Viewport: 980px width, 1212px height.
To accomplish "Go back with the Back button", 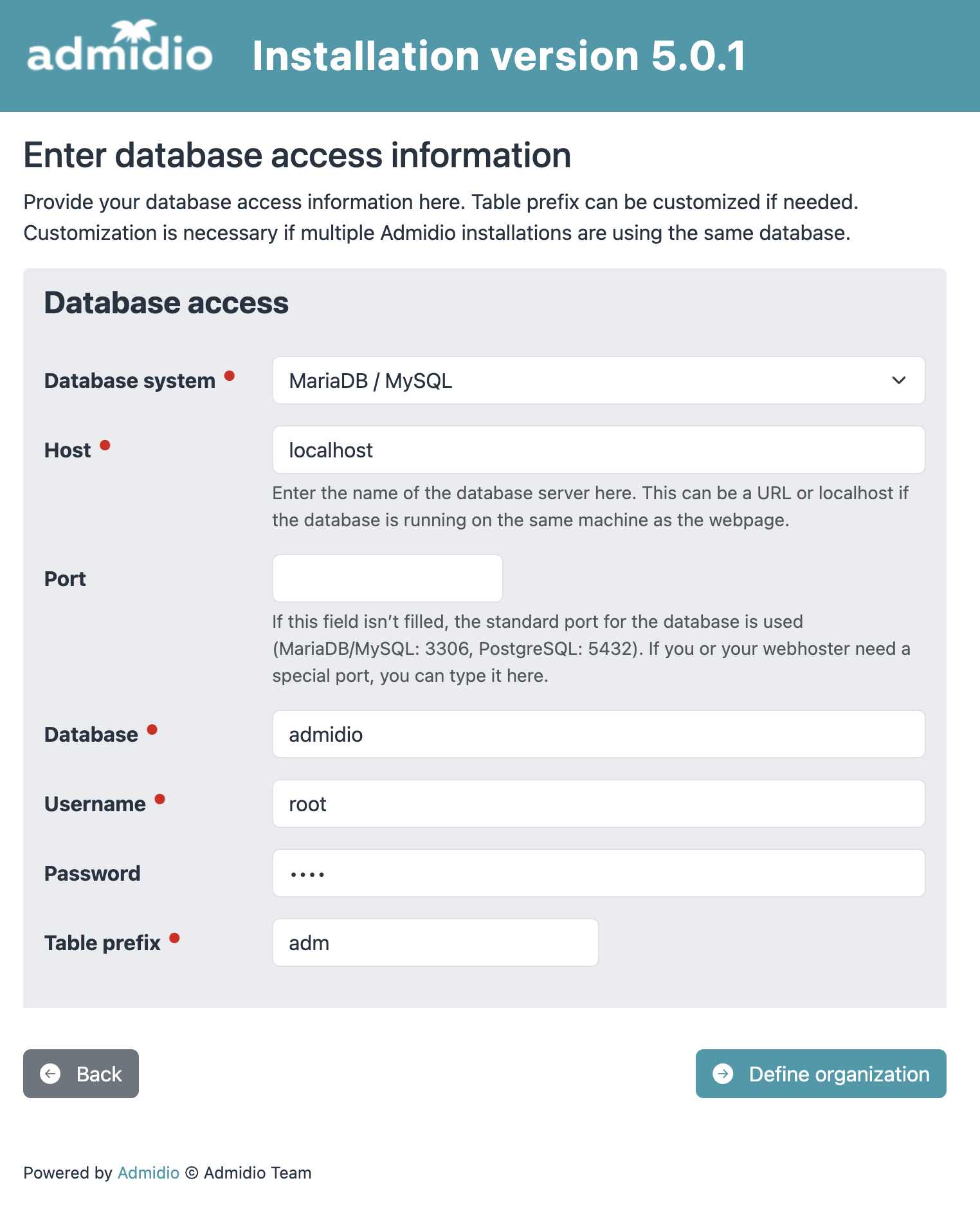I will 81,1074.
